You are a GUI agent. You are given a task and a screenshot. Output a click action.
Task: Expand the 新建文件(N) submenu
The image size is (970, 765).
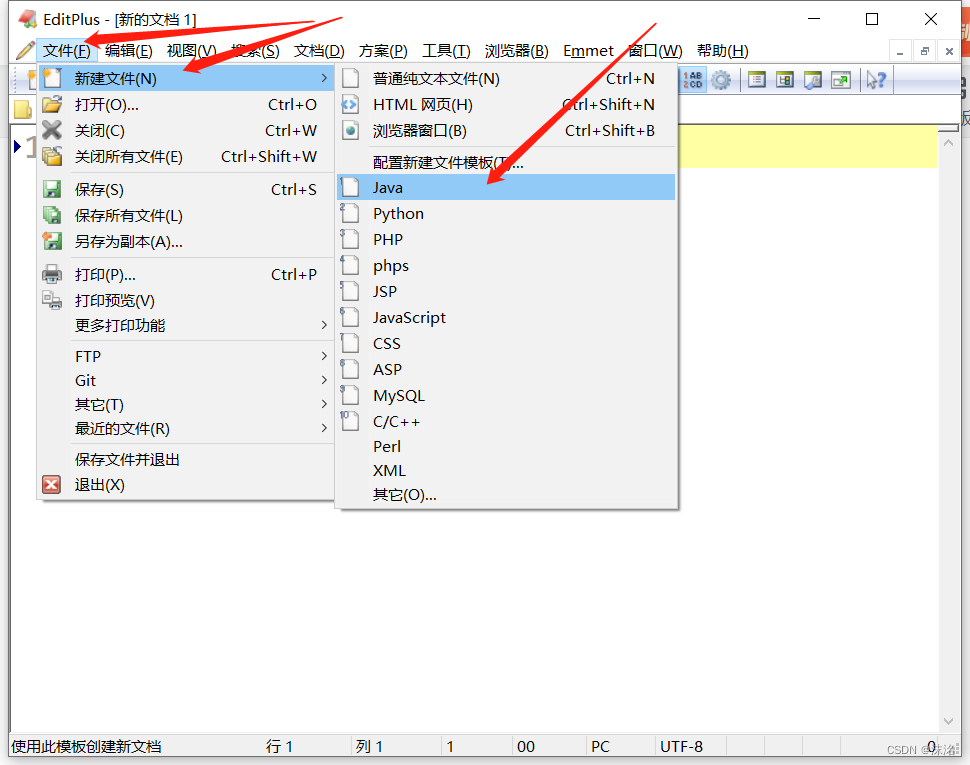click(x=186, y=79)
